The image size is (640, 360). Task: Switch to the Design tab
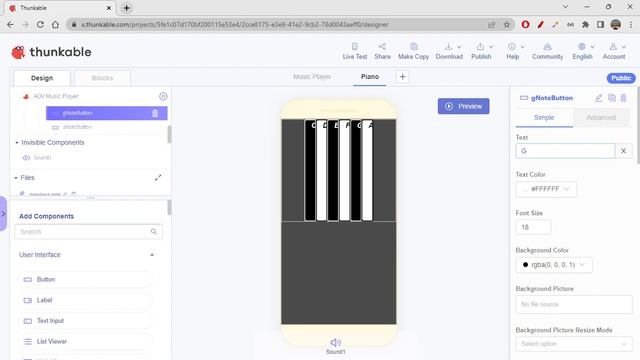click(42, 78)
